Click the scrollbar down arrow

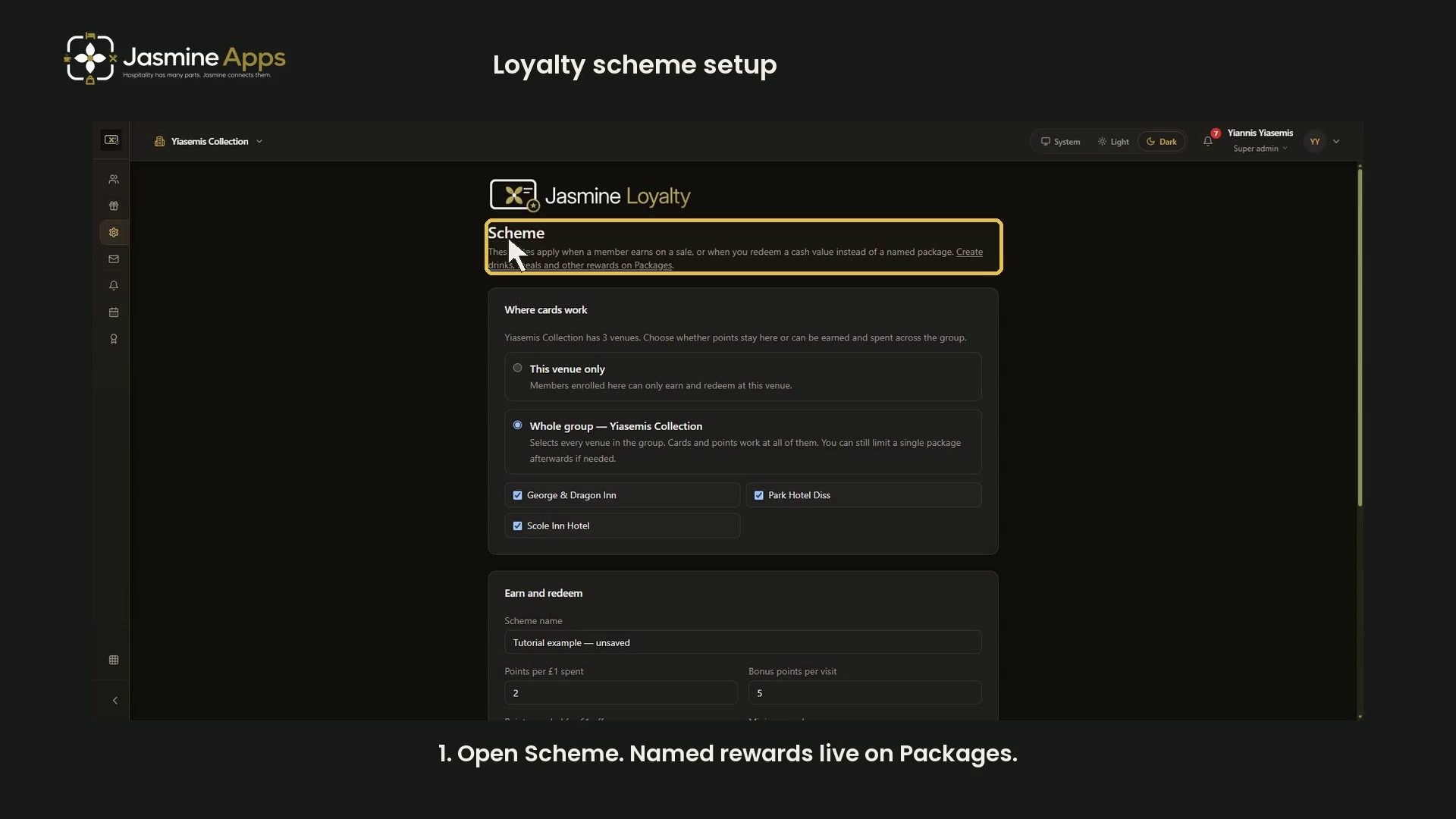pyautogui.click(x=1360, y=717)
